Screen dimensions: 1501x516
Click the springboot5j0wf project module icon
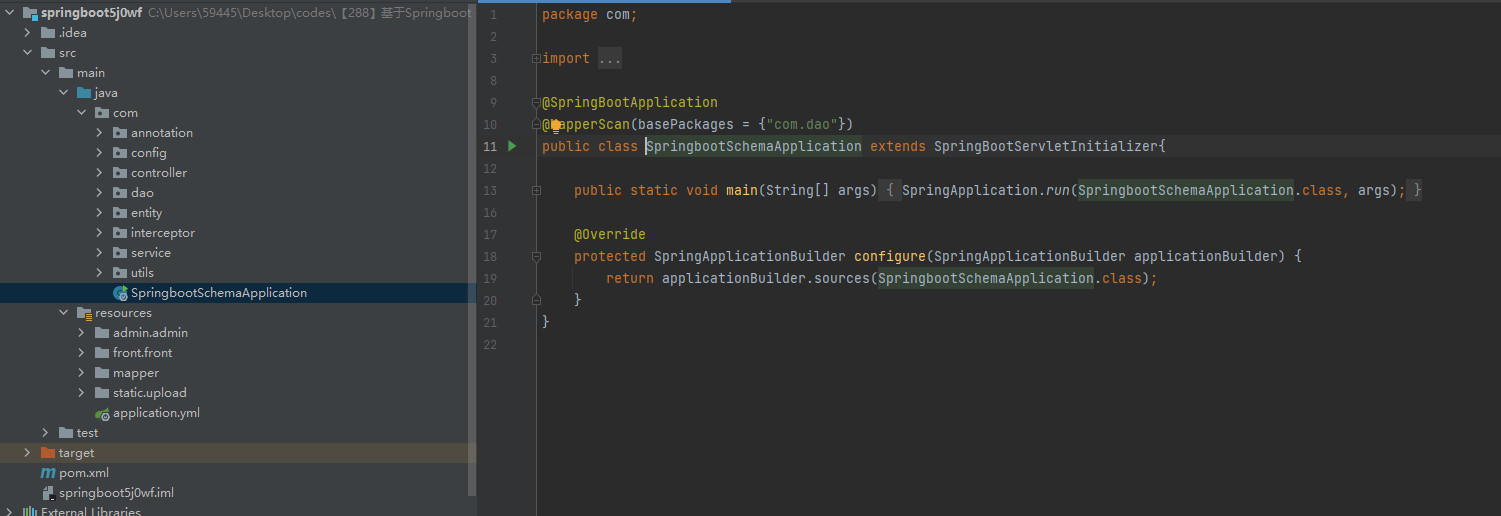(x=30, y=13)
